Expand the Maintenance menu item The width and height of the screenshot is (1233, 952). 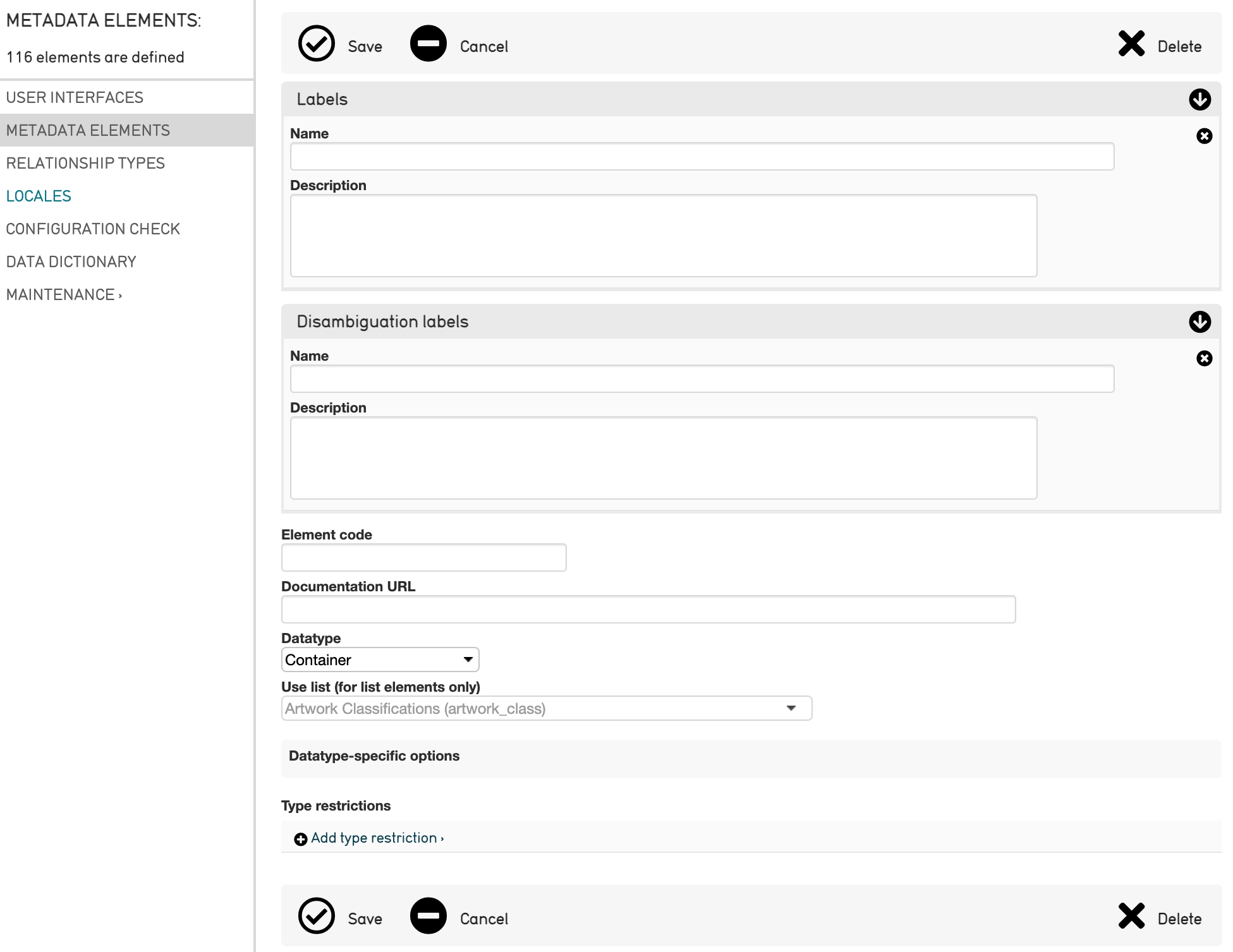pyautogui.click(x=64, y=294)
